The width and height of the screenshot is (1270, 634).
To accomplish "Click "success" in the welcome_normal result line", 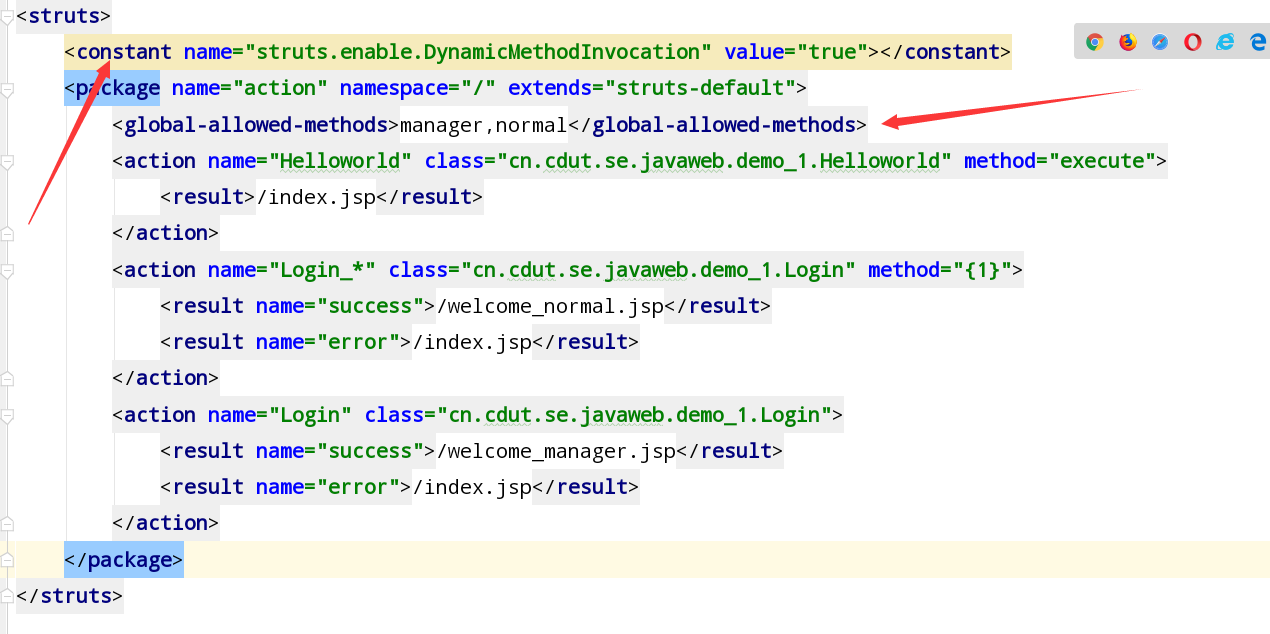I will (x=371, y=306).
